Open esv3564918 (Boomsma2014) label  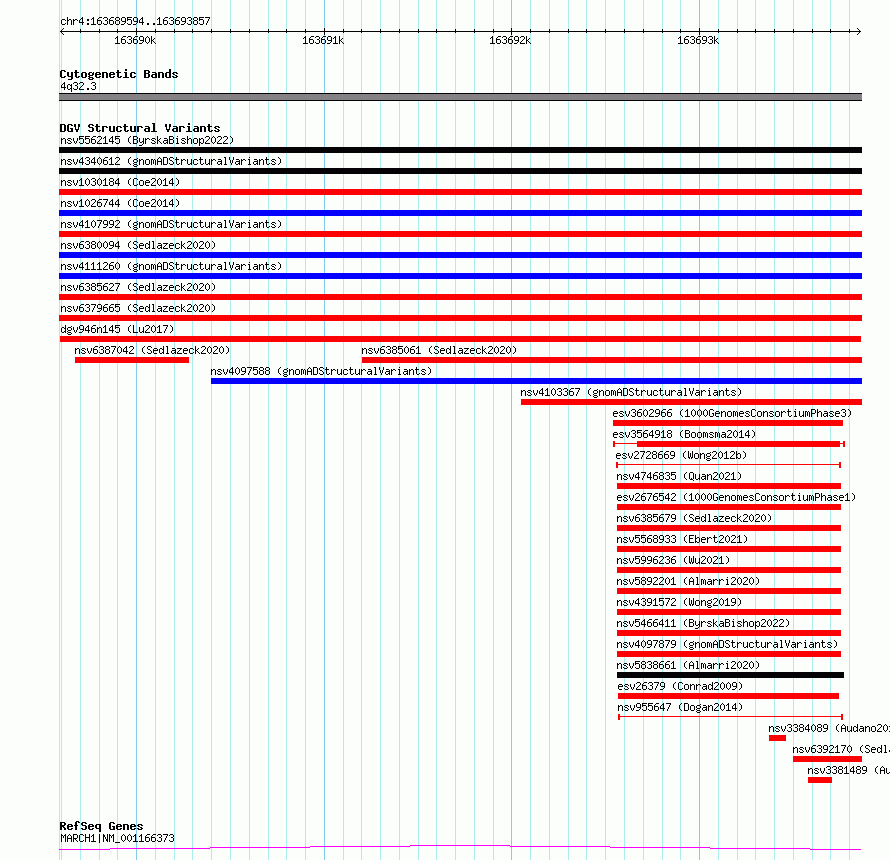point(685,434)
